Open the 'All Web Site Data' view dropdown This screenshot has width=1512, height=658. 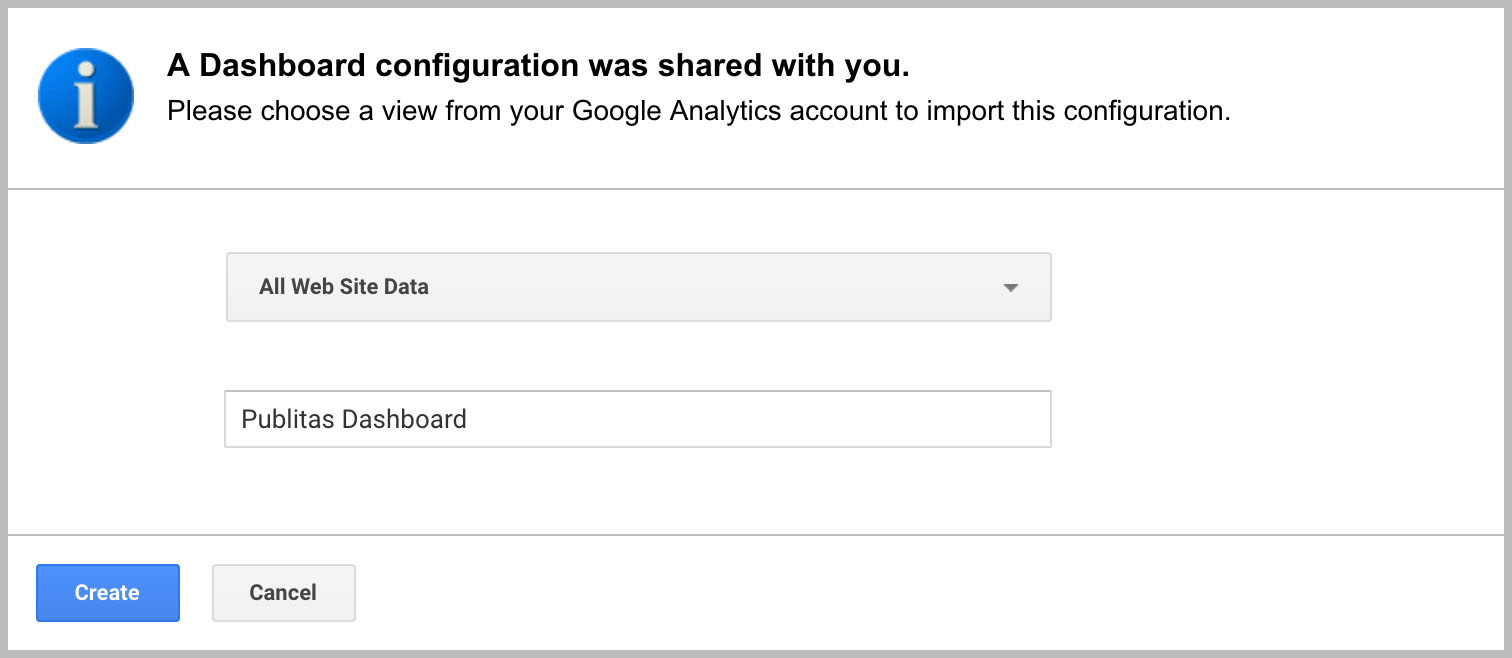point(638,287)
